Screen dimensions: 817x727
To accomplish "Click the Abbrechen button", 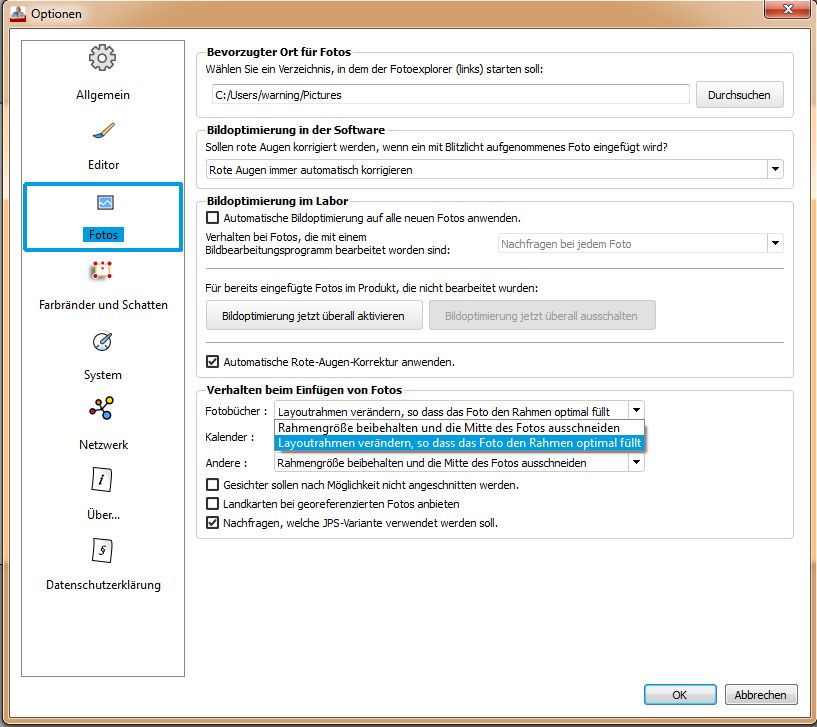I will (x=761, y=695).
